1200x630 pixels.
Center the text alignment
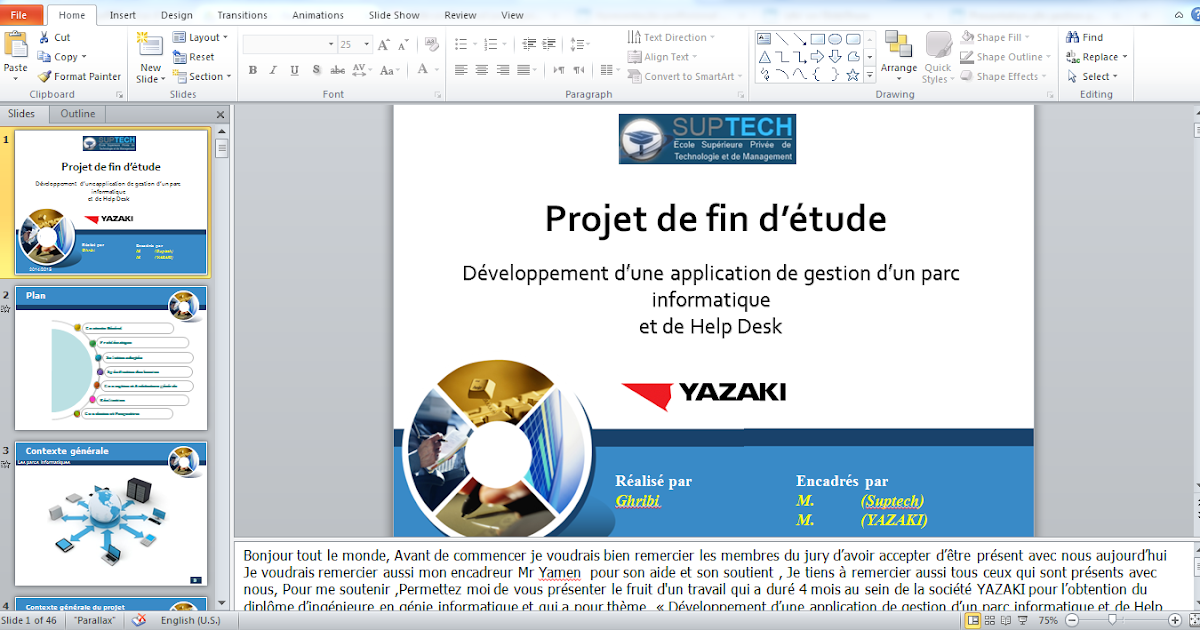482,70
